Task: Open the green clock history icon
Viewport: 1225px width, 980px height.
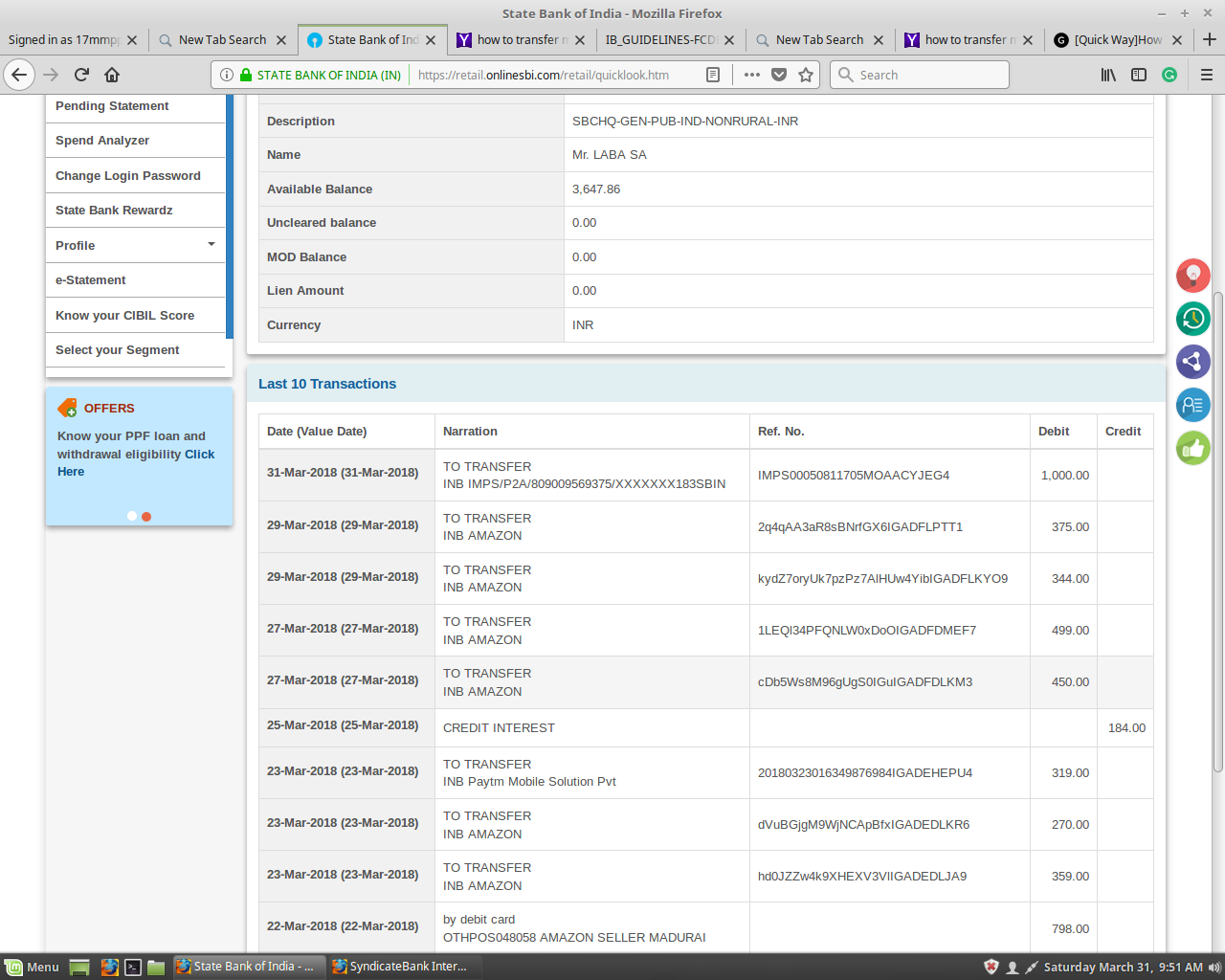Action: [x=1192, y=319]
